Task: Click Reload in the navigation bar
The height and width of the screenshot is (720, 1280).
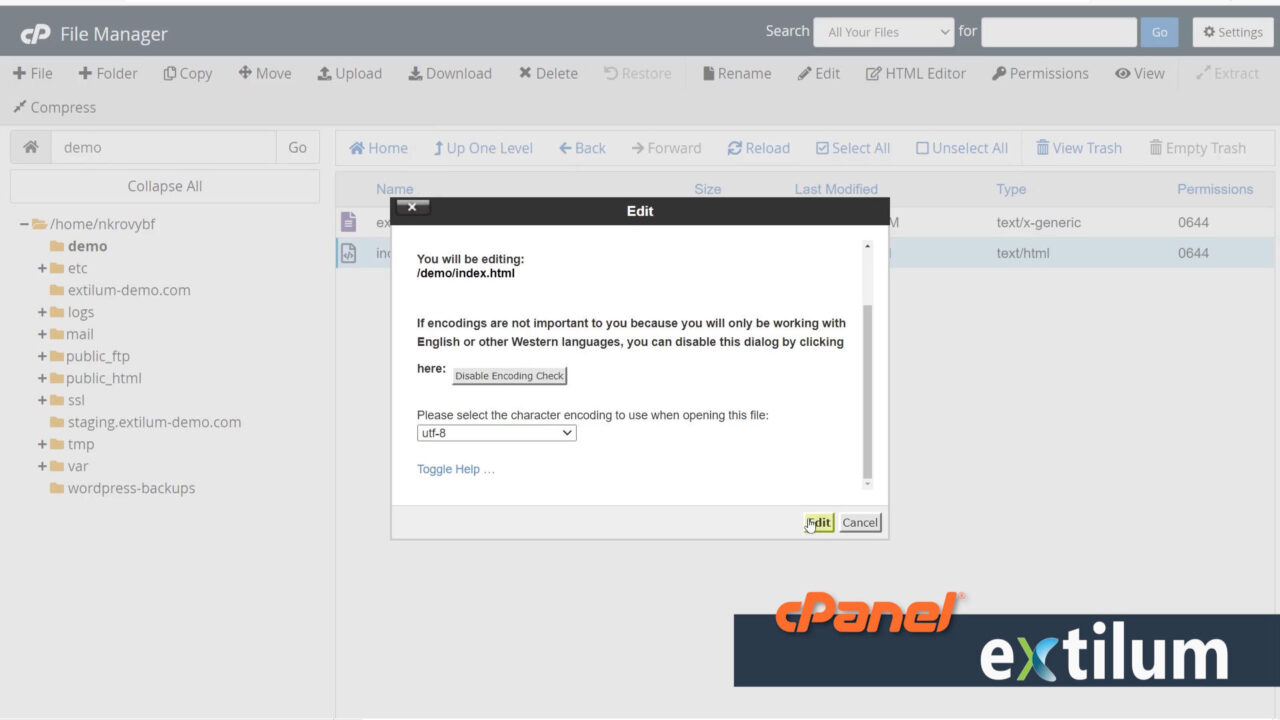Action: point(758,148)
